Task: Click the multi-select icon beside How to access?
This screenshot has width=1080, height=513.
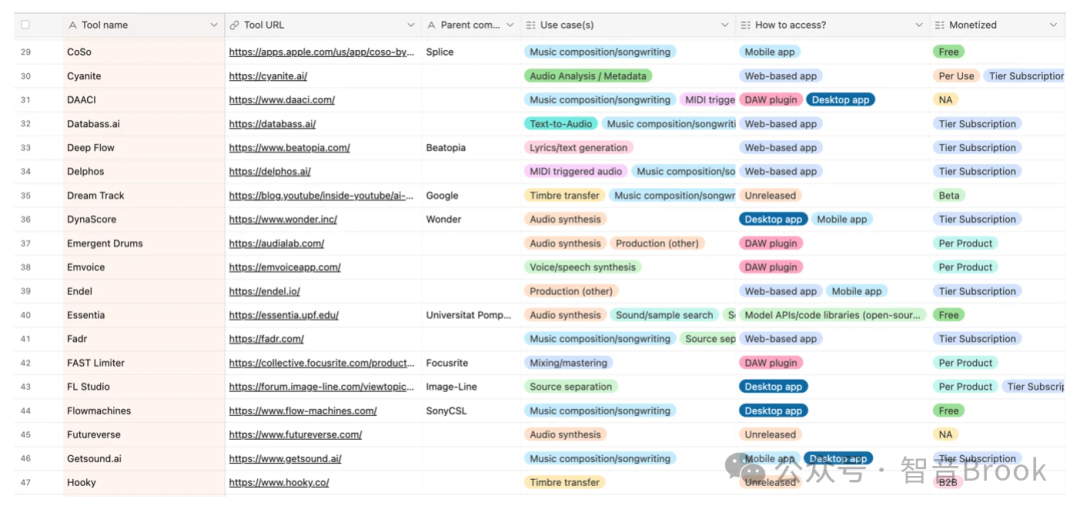Action: click(745, 25)
